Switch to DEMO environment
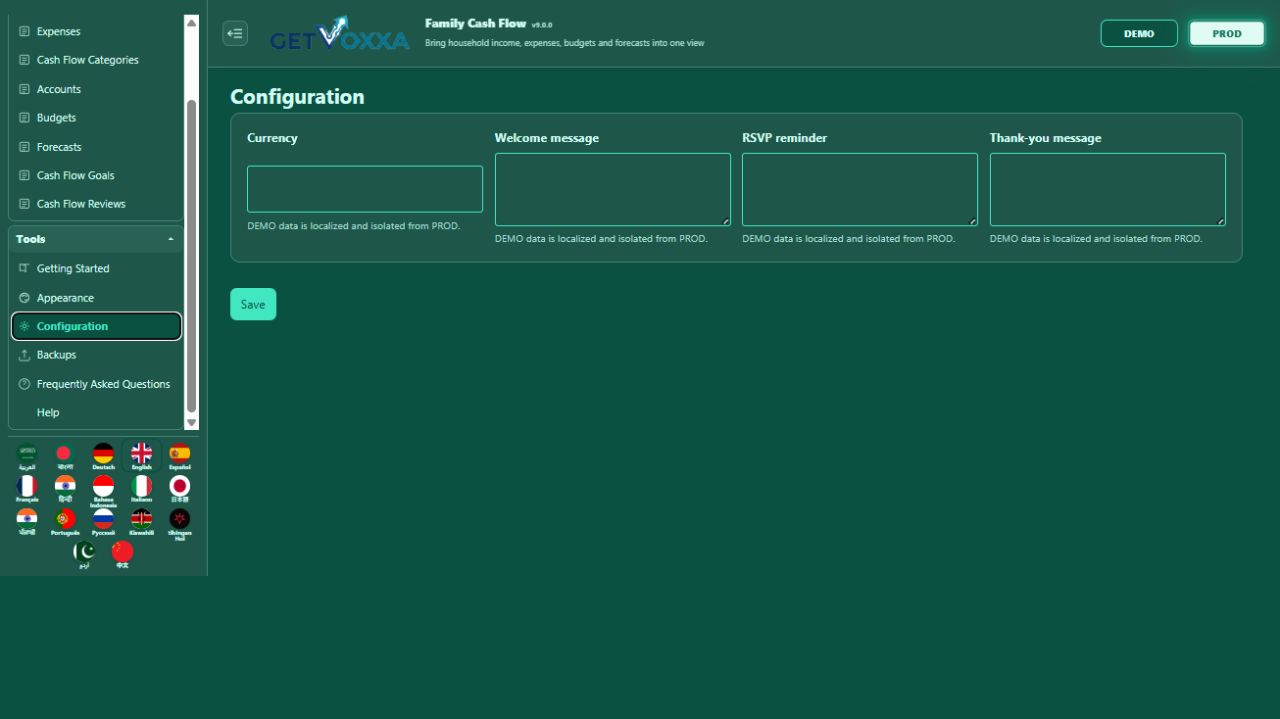Screen dimensions: 1280x719 (1139, 33)
